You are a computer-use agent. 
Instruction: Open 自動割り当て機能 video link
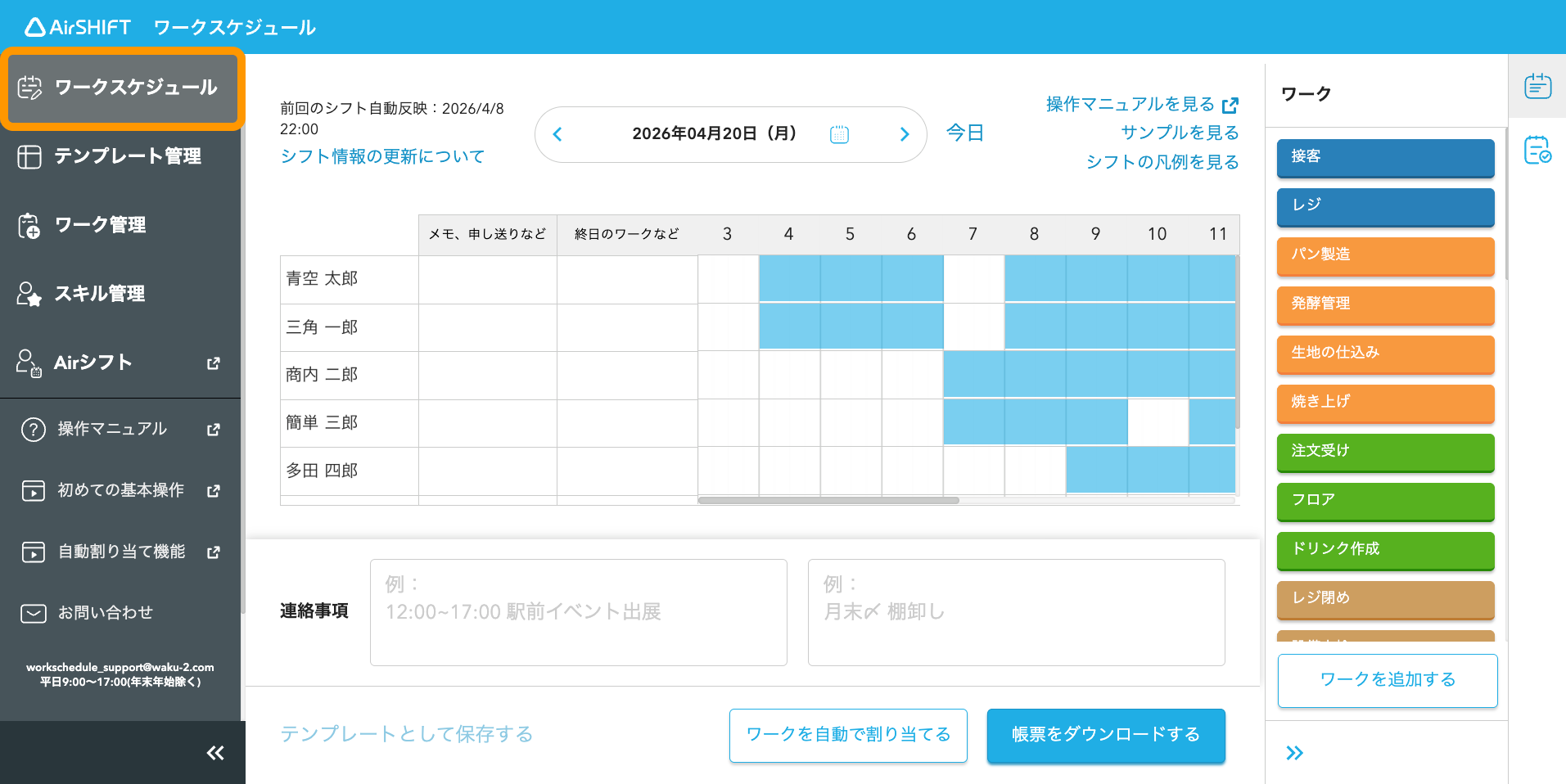[x=120, y=552]
